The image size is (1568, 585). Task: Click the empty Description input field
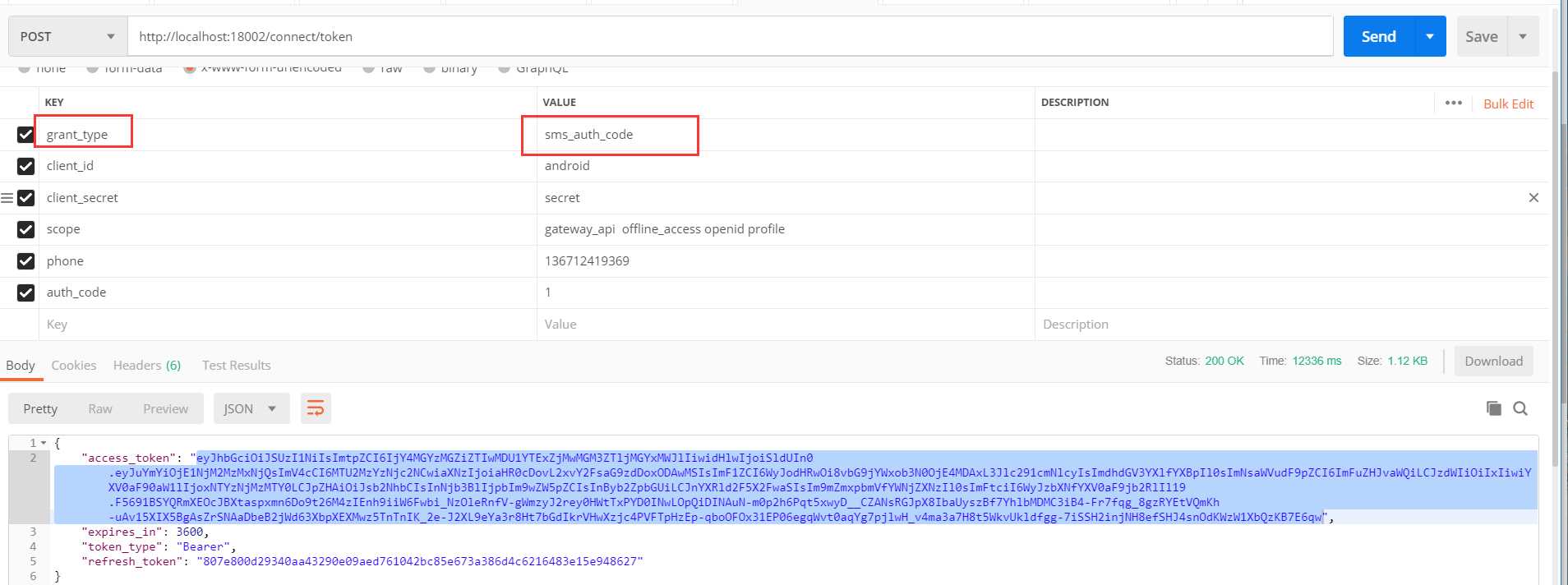click(1292, 324)
